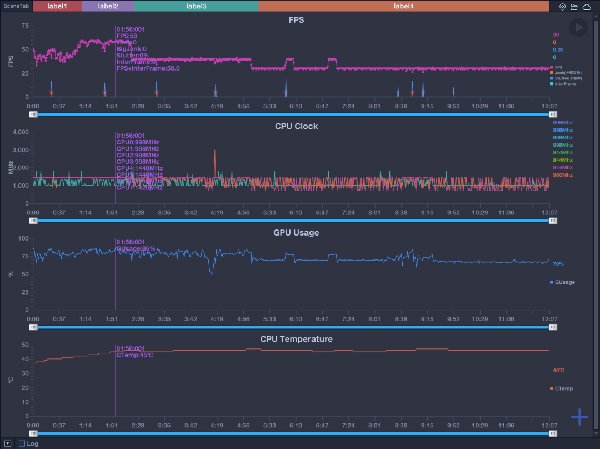Select the label3 scene segment
This screenshot has width=600, height=449.
[196, 6]
